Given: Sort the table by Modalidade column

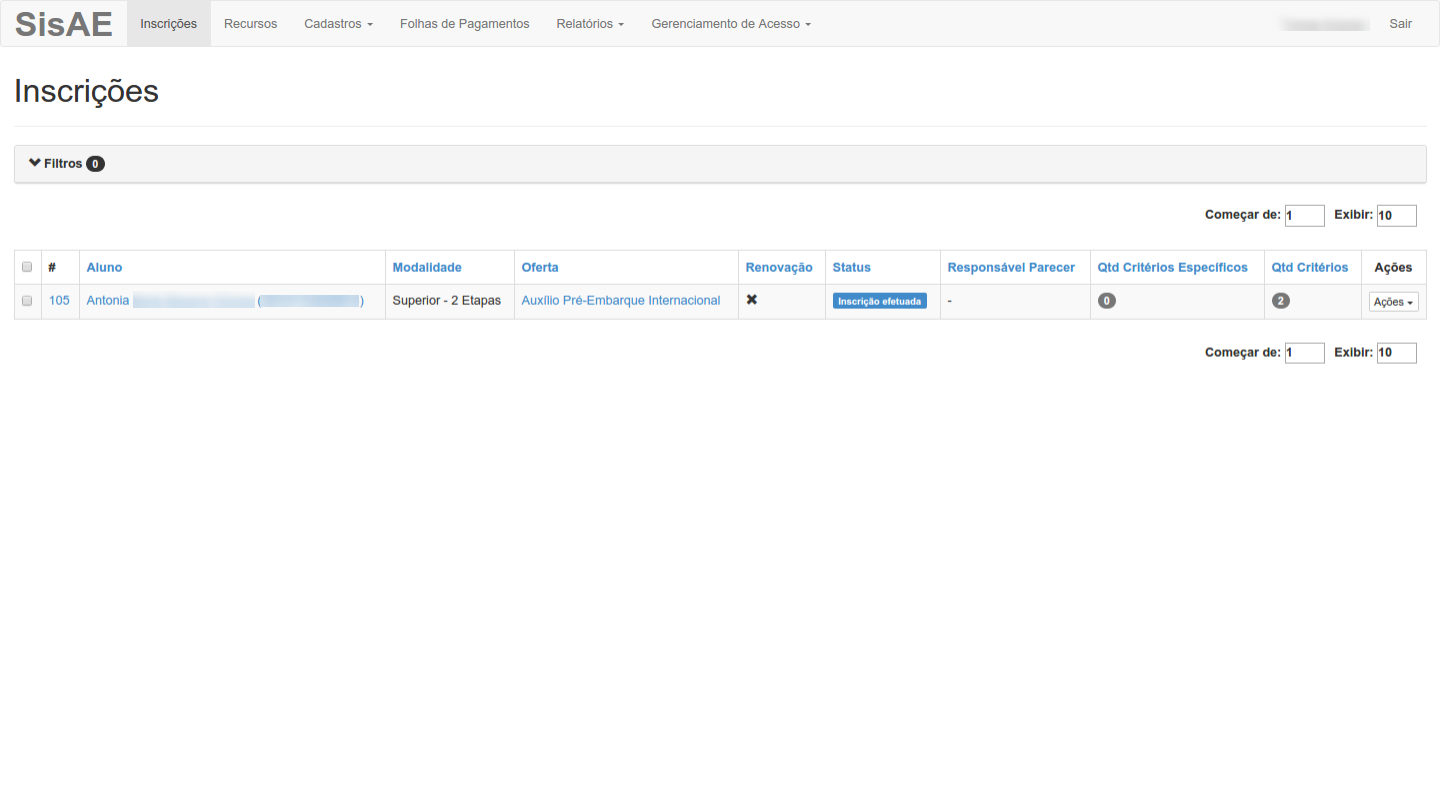Looking at the screenshot, I should [x=427, y=267].
